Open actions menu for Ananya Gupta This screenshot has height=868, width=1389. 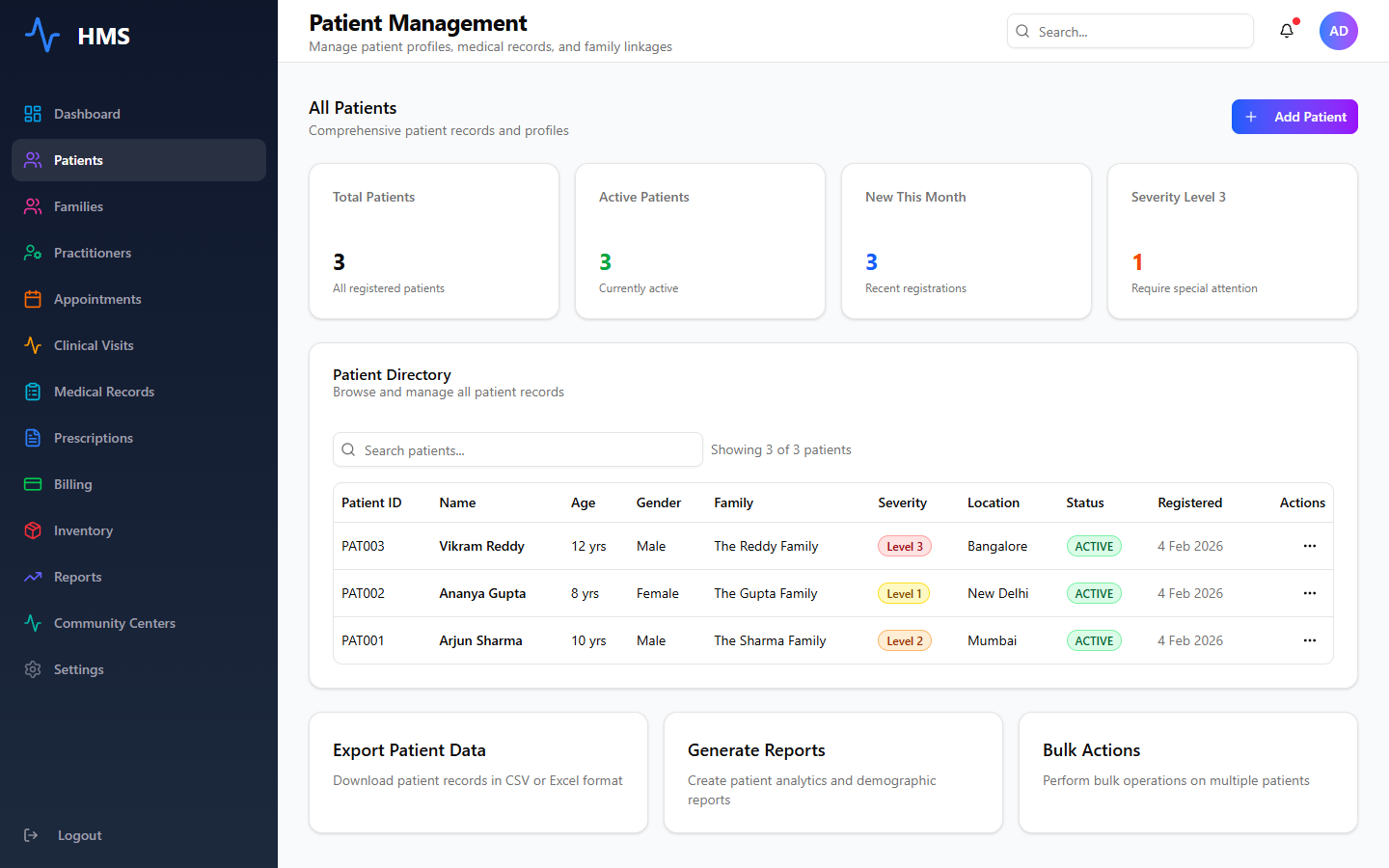tap(1310, 593)
